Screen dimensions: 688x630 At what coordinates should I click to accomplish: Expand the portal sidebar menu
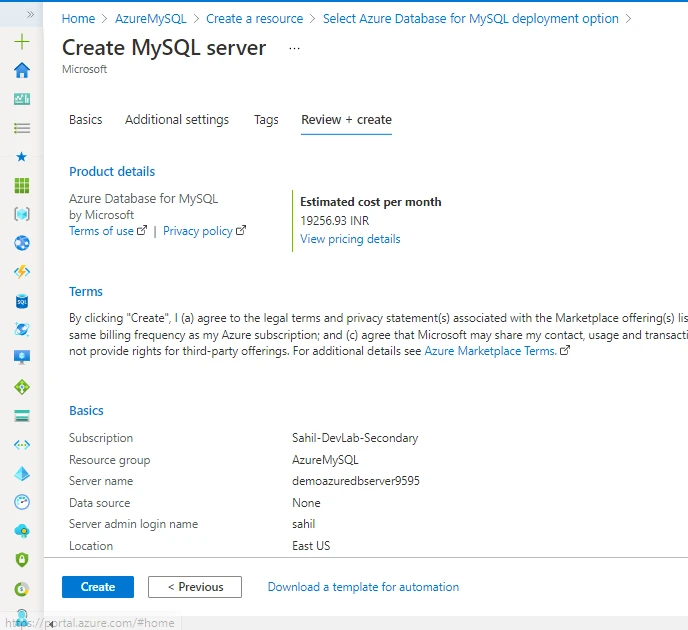(x=30, y=14)
